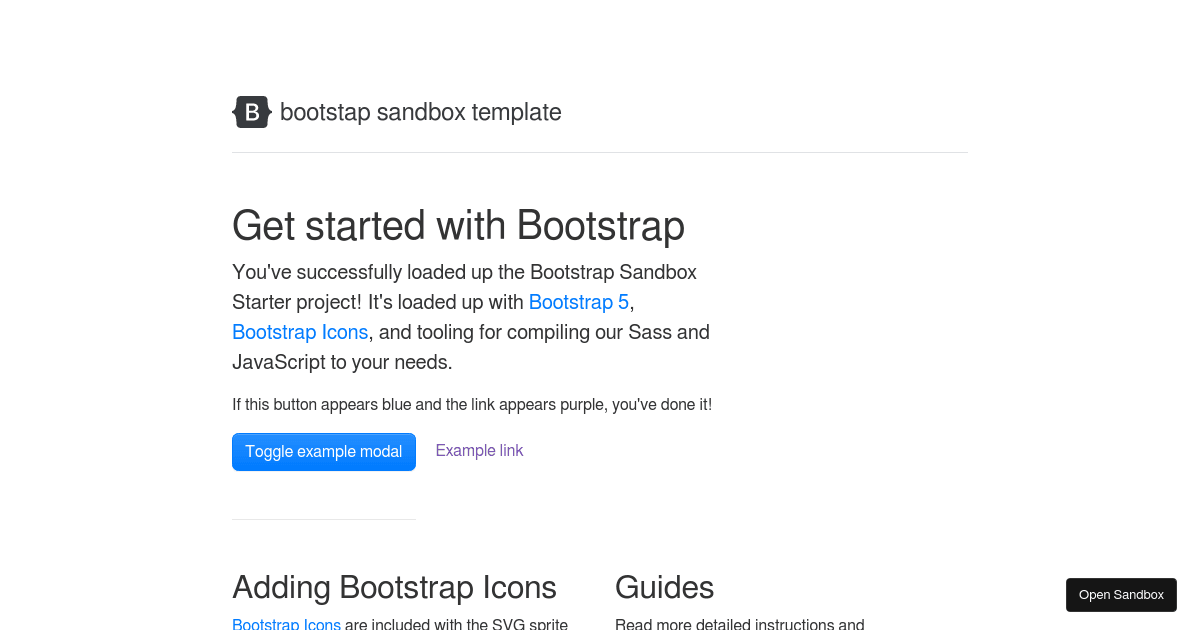Click the Guides section heading

664,587
